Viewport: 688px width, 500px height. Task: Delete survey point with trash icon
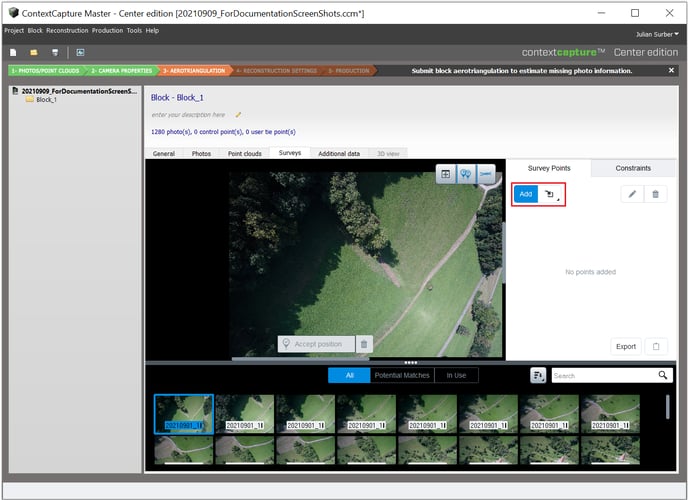click(655, 194)
